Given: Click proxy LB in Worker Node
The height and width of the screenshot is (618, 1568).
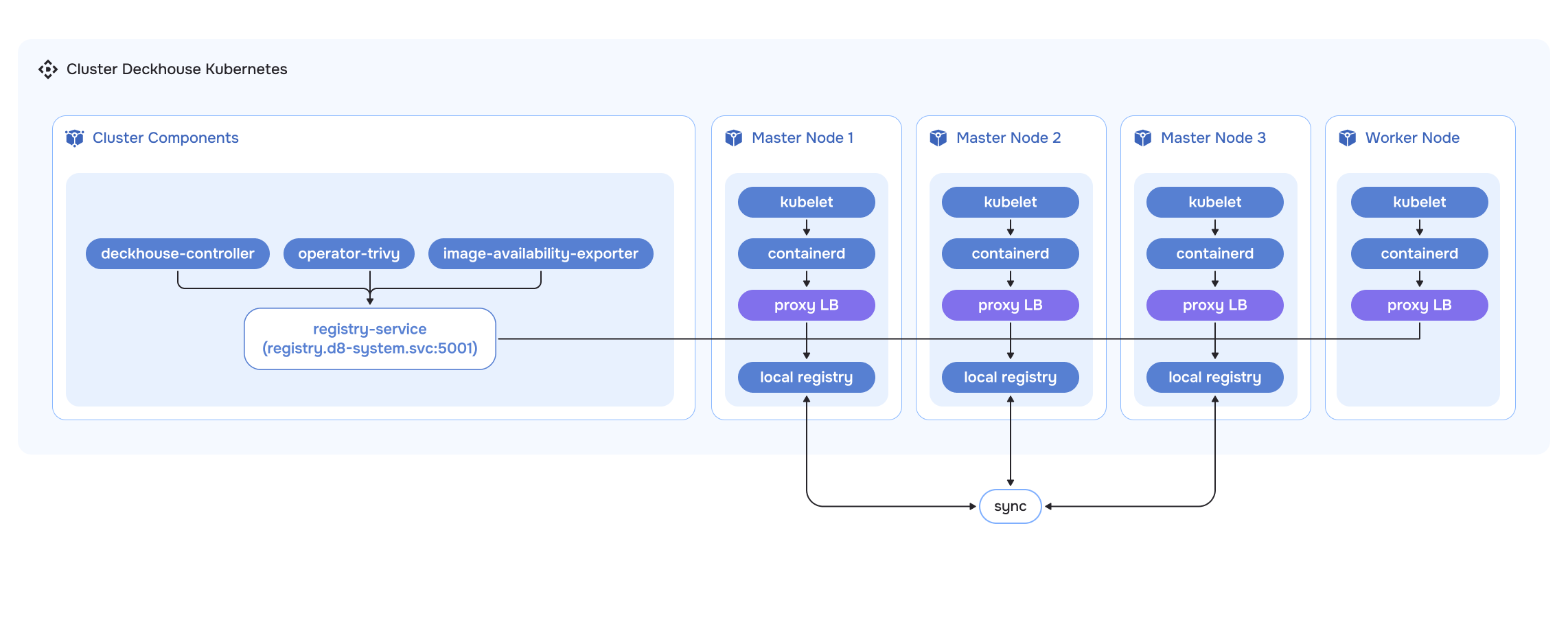Looking at the screenshot, I should 1419,306.
